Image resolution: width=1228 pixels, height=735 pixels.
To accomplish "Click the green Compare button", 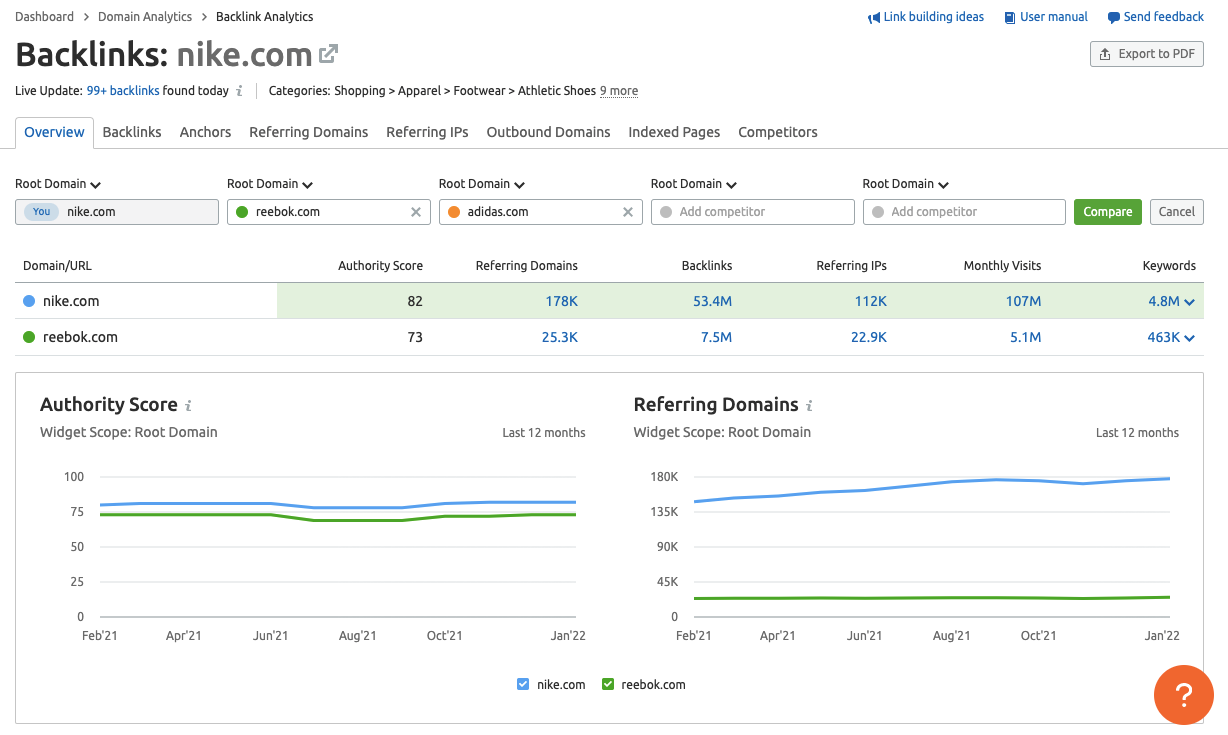I will pyautogui.click(x=1108, y=212).
